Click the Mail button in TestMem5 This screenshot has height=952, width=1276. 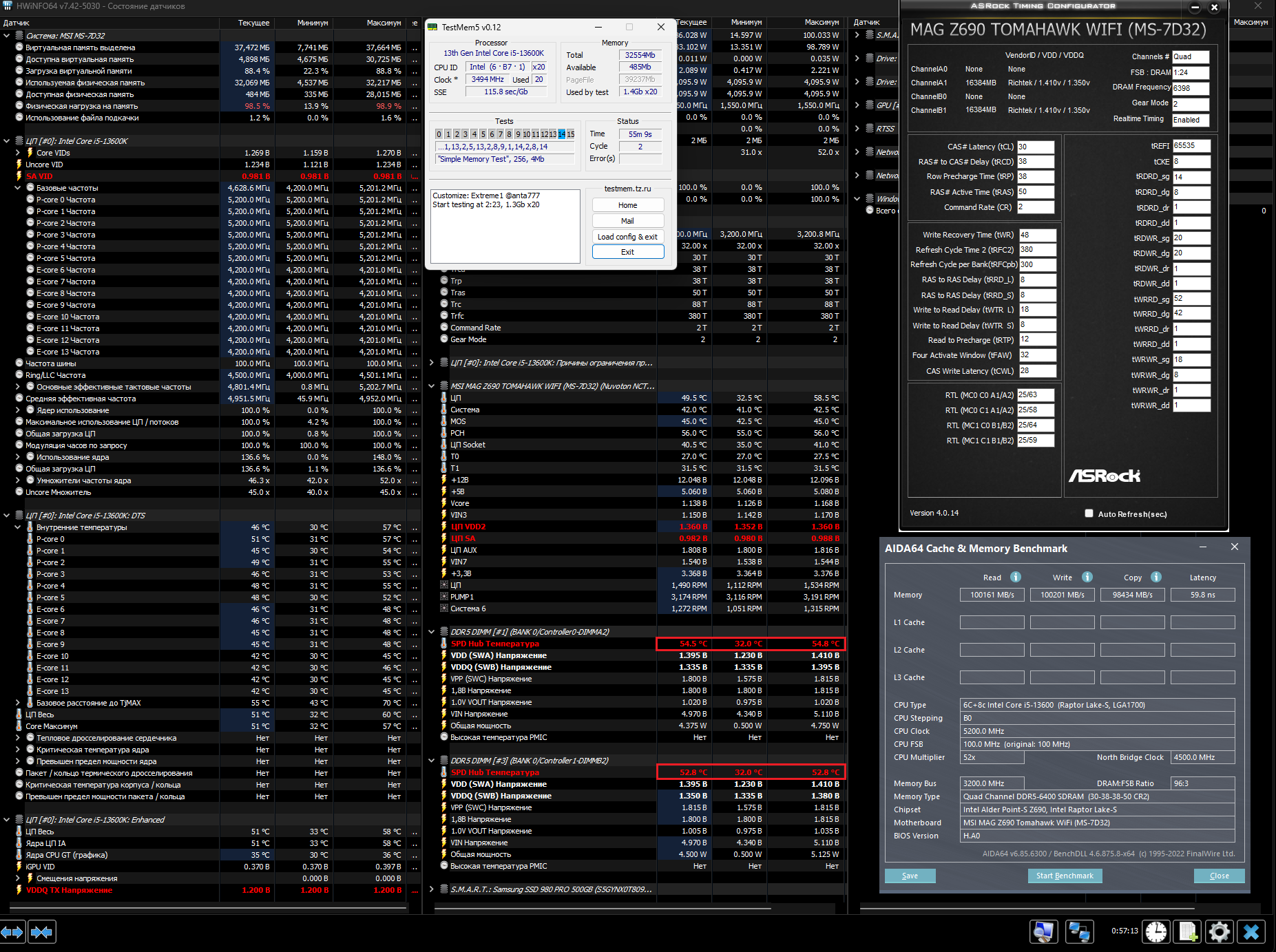pos(628,221)
